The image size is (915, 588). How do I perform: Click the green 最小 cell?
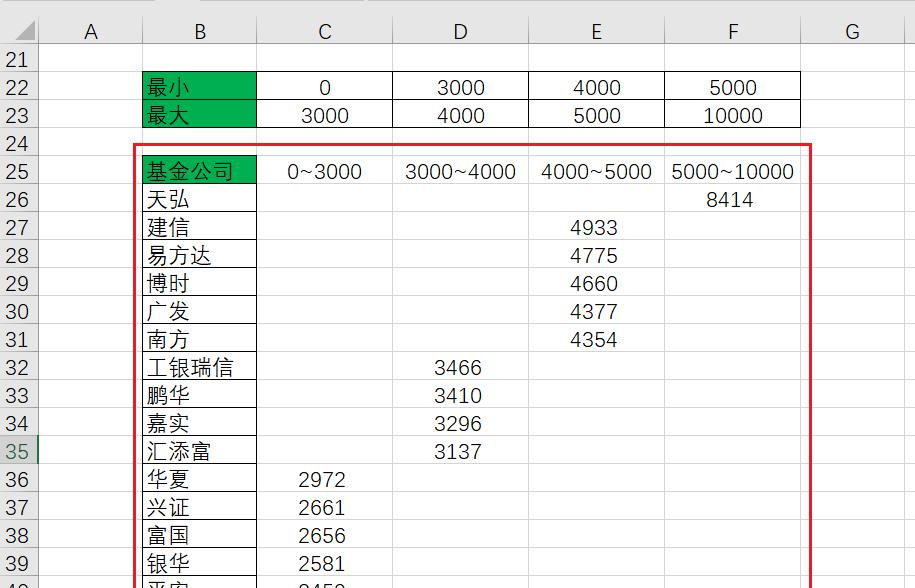point(200,86)
